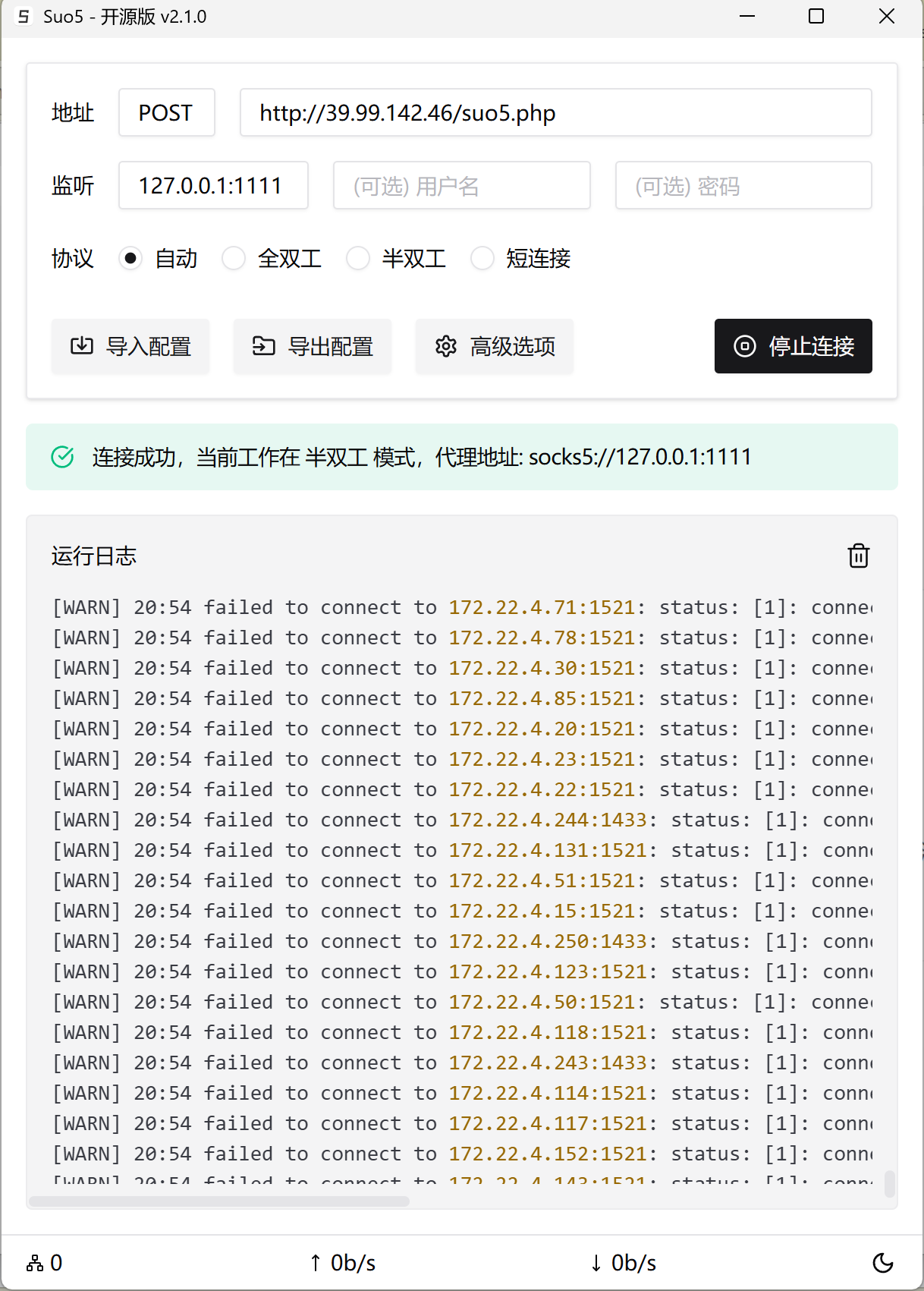The height and width of the screenshot is (1291, 924).
Task: Select the 半双工 protocol radio button
Action: (x=358, y=259)
